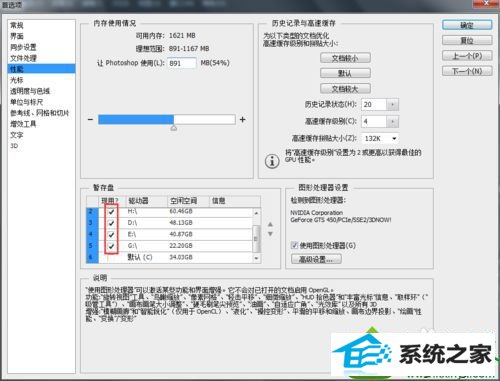Open 历史记录状态(H) dropdown arrow
Screen dimensions: 500x381
392,105
